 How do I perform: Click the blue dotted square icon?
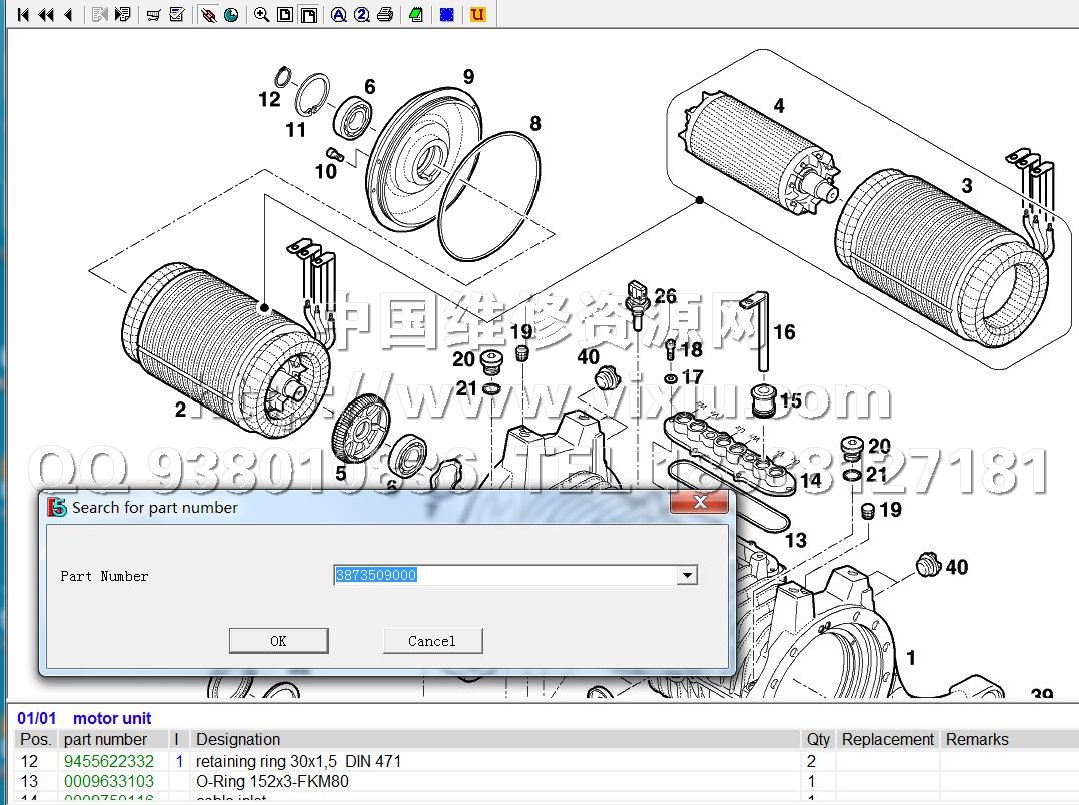tap(447, 14)
